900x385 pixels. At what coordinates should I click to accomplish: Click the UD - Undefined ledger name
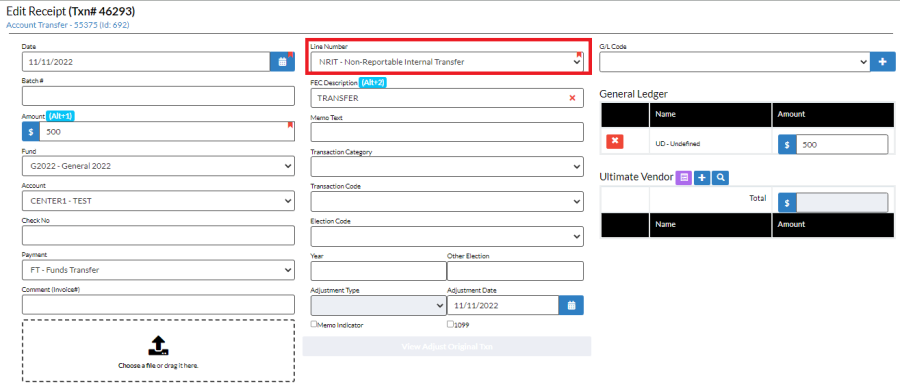677,144
